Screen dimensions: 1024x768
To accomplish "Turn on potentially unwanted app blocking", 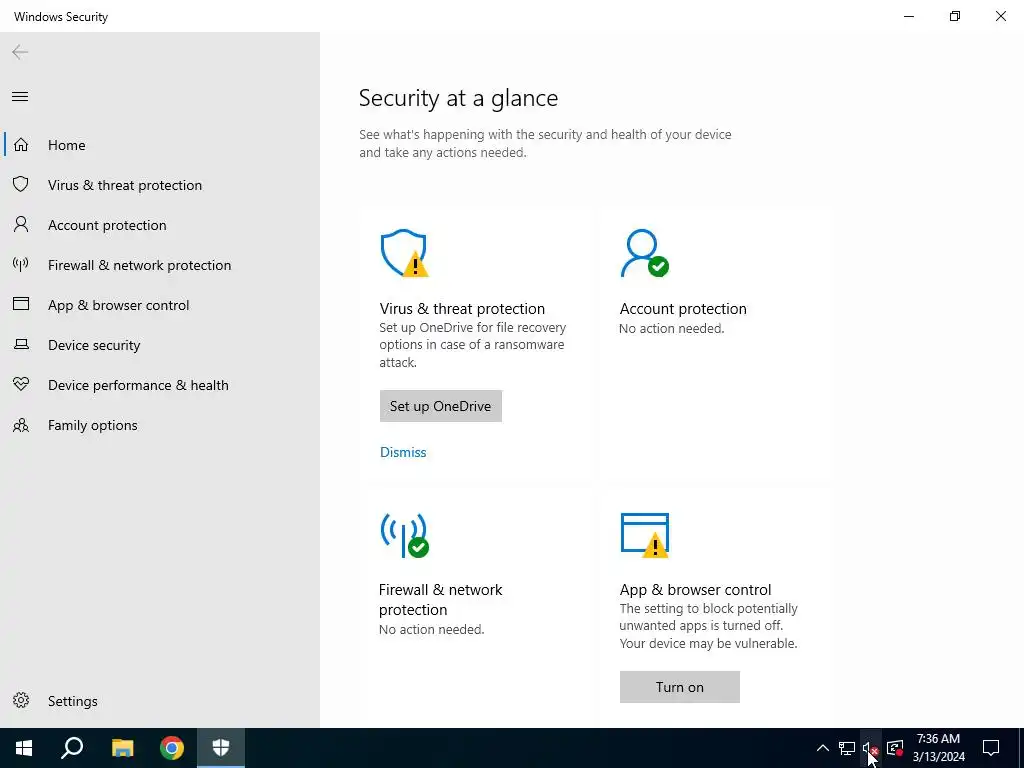I will click(680, 687).
